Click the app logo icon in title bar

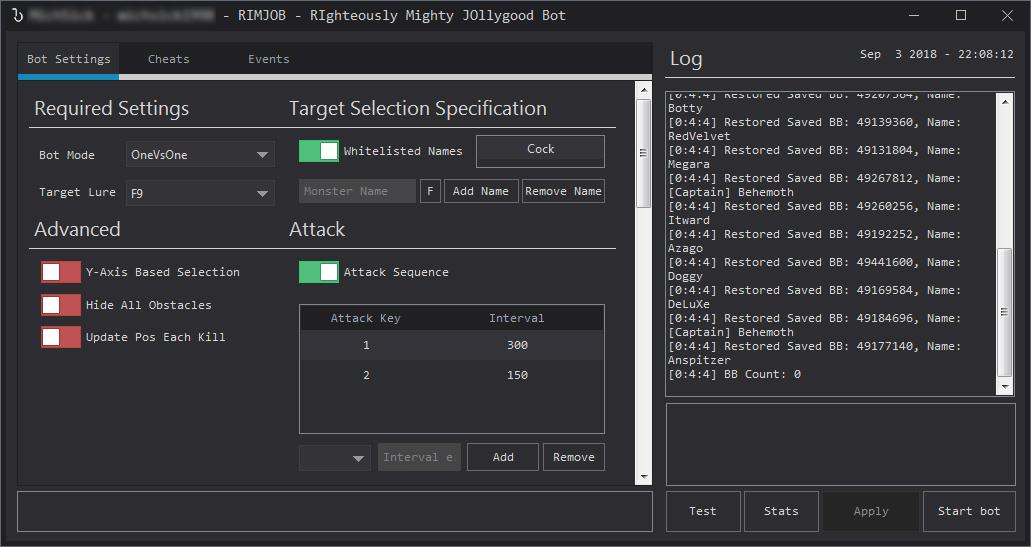pyautogui.click(x=17, y=16)
